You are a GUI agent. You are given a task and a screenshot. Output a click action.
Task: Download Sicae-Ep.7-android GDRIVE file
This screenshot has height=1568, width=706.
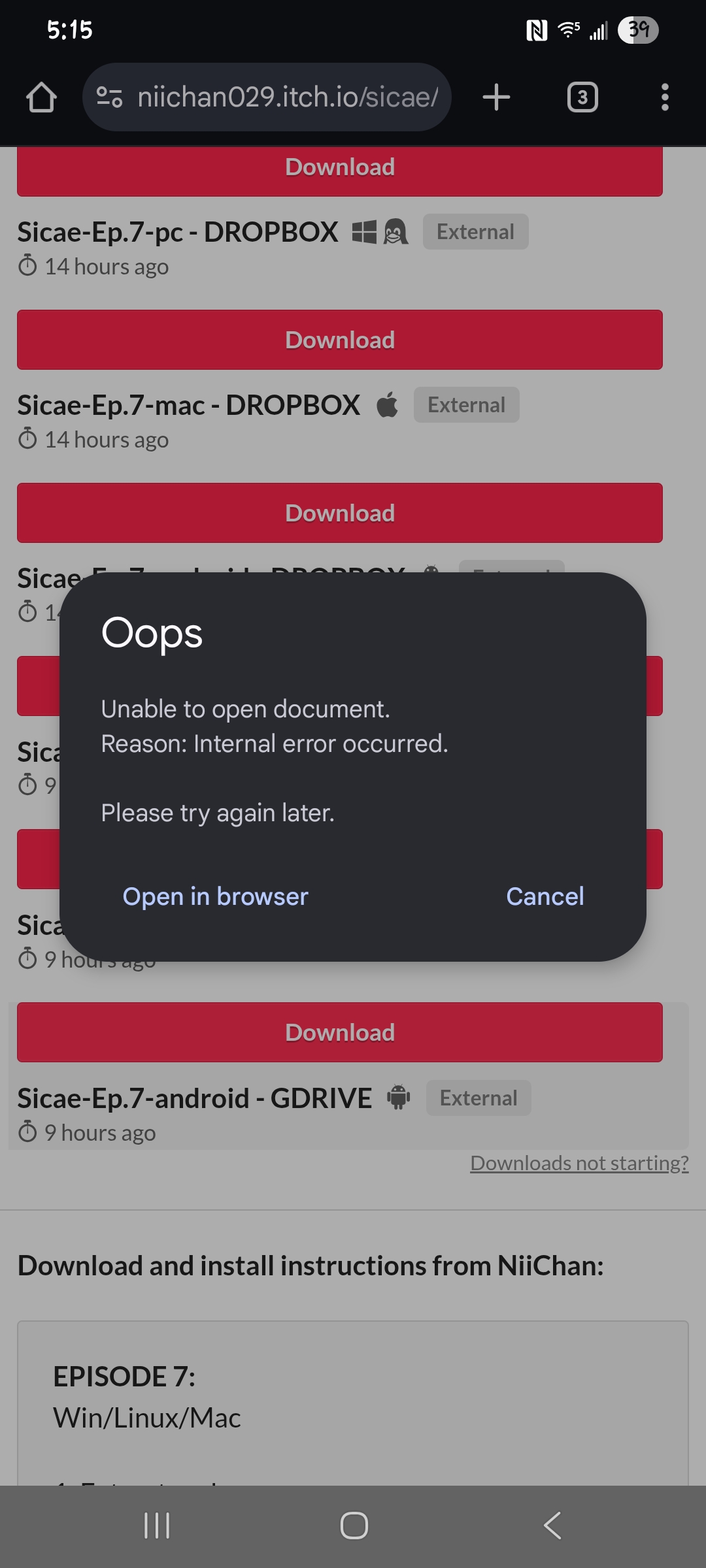pos(340,1032)
